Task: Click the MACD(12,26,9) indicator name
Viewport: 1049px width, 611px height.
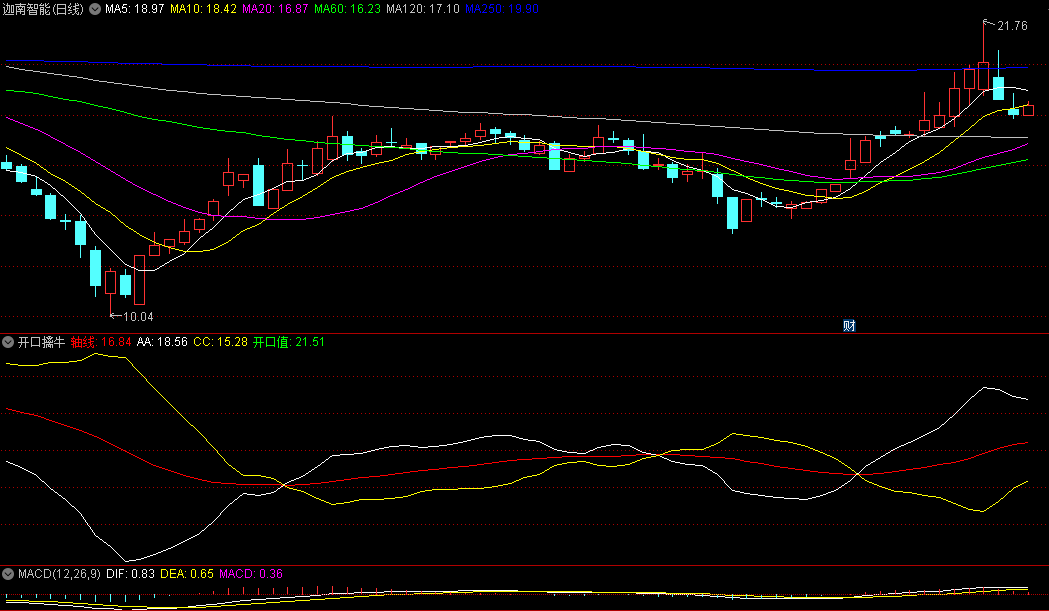Action: (x=59, y=574)
